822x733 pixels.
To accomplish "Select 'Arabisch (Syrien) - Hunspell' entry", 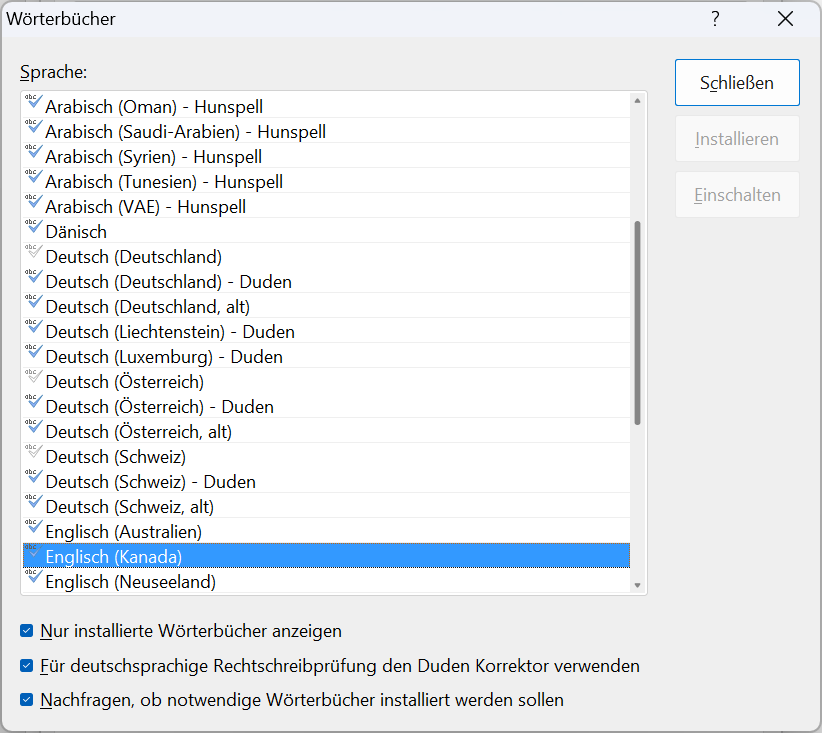I will pyautogui.click(x=326, y=157).
